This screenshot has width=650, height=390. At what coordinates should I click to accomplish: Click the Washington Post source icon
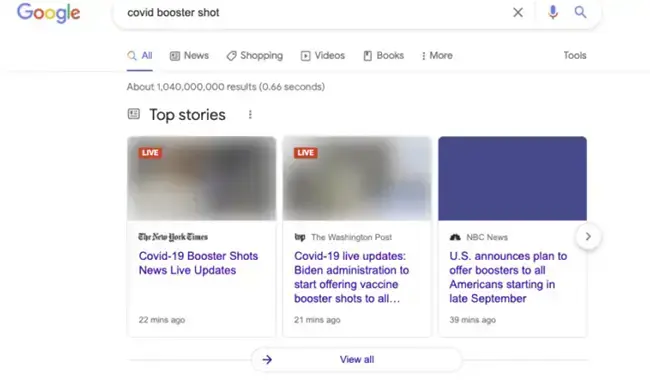pyautogui.click(x=300, y=237)
